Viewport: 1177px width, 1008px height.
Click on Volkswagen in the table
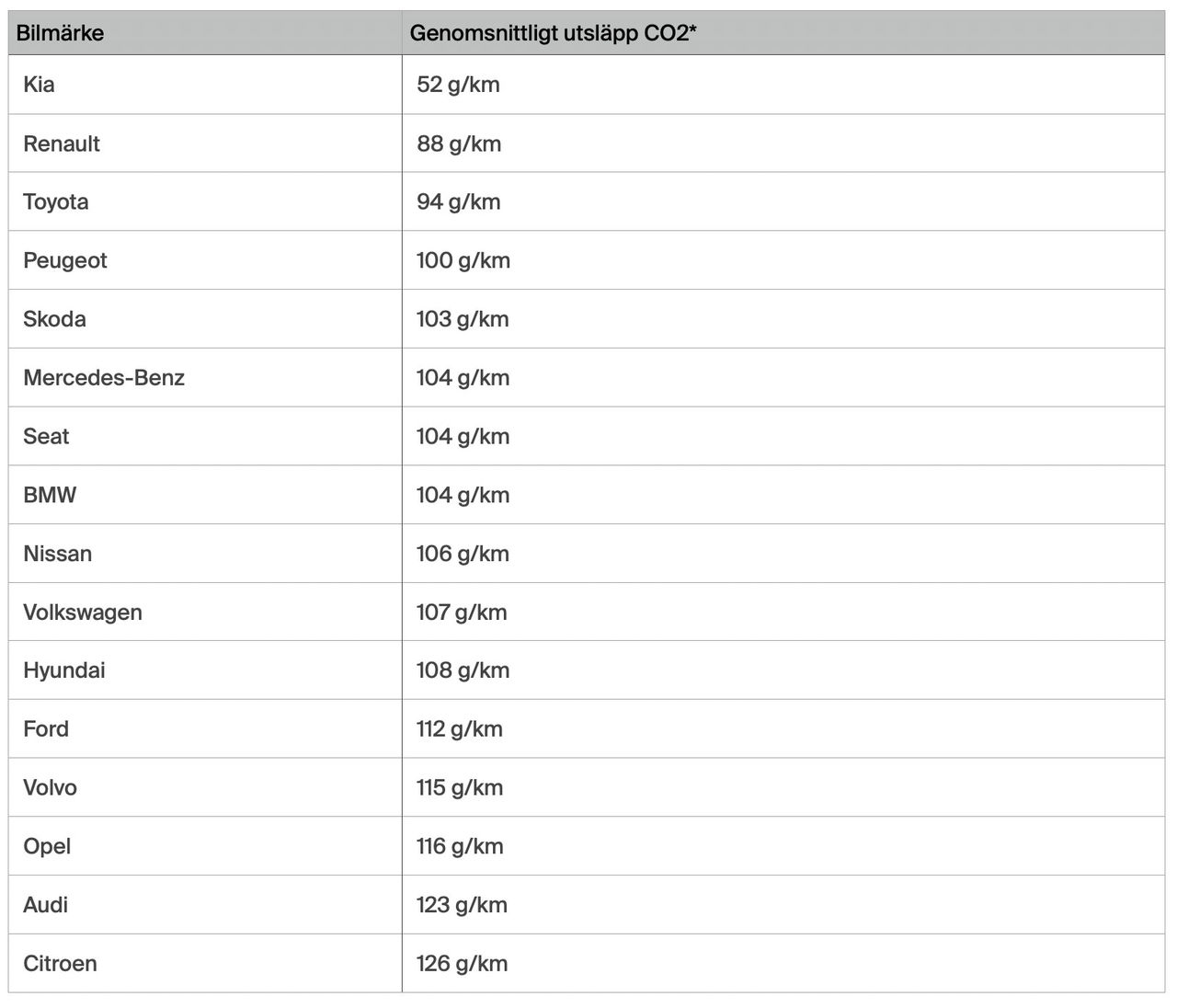pos(83,612)
